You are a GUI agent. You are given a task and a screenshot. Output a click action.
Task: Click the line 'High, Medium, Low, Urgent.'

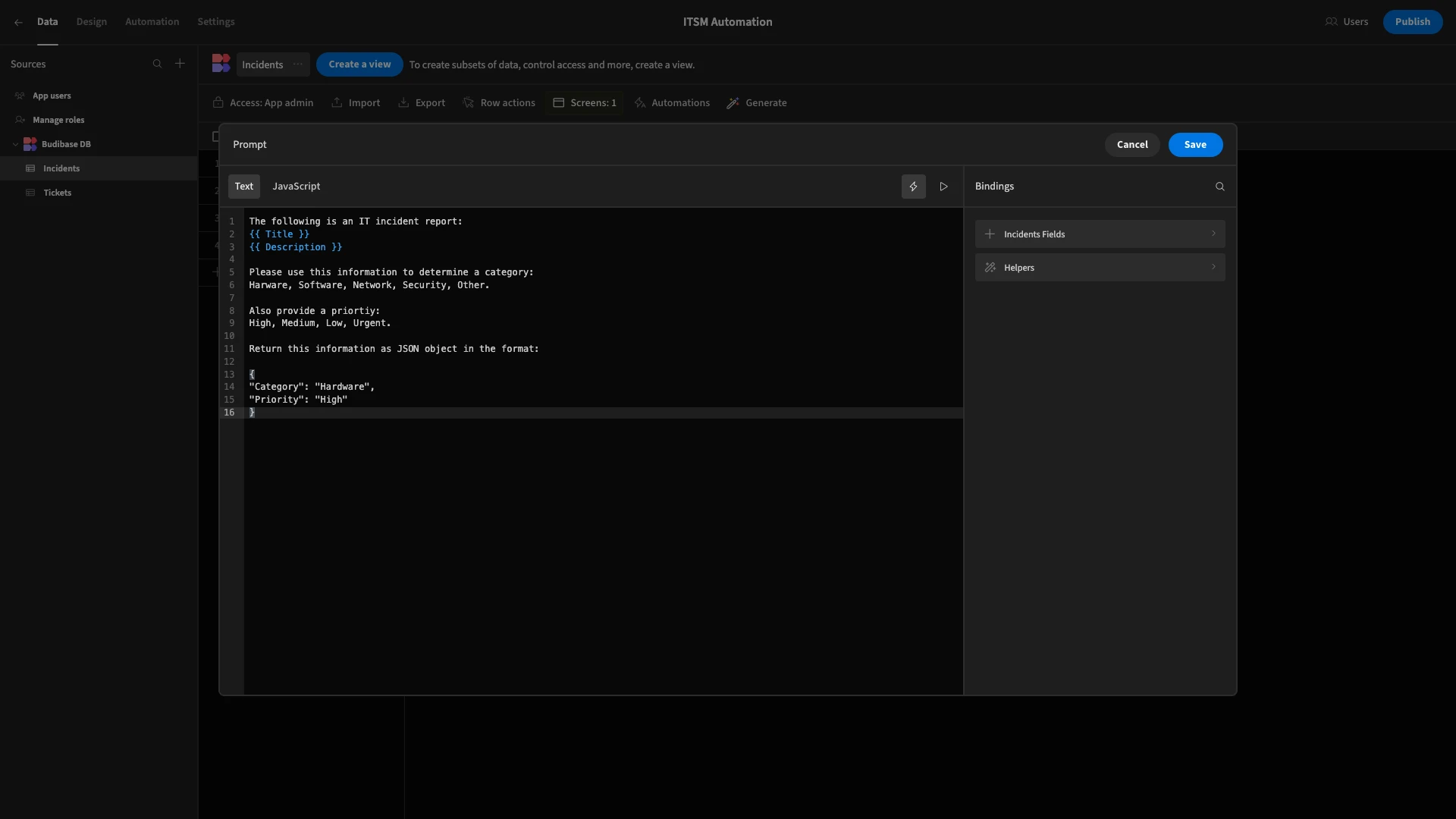coord(320,323)
